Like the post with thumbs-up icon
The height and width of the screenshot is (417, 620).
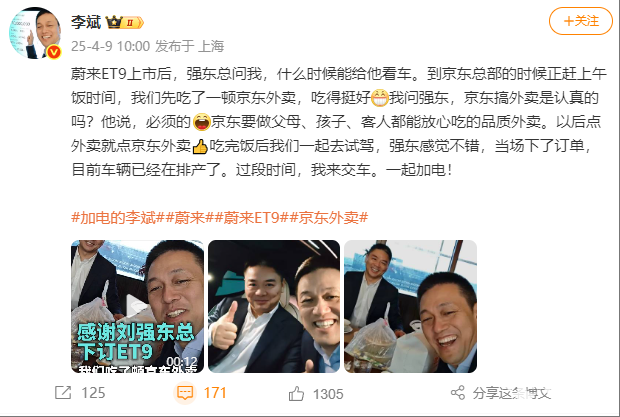tap(297, 394)
